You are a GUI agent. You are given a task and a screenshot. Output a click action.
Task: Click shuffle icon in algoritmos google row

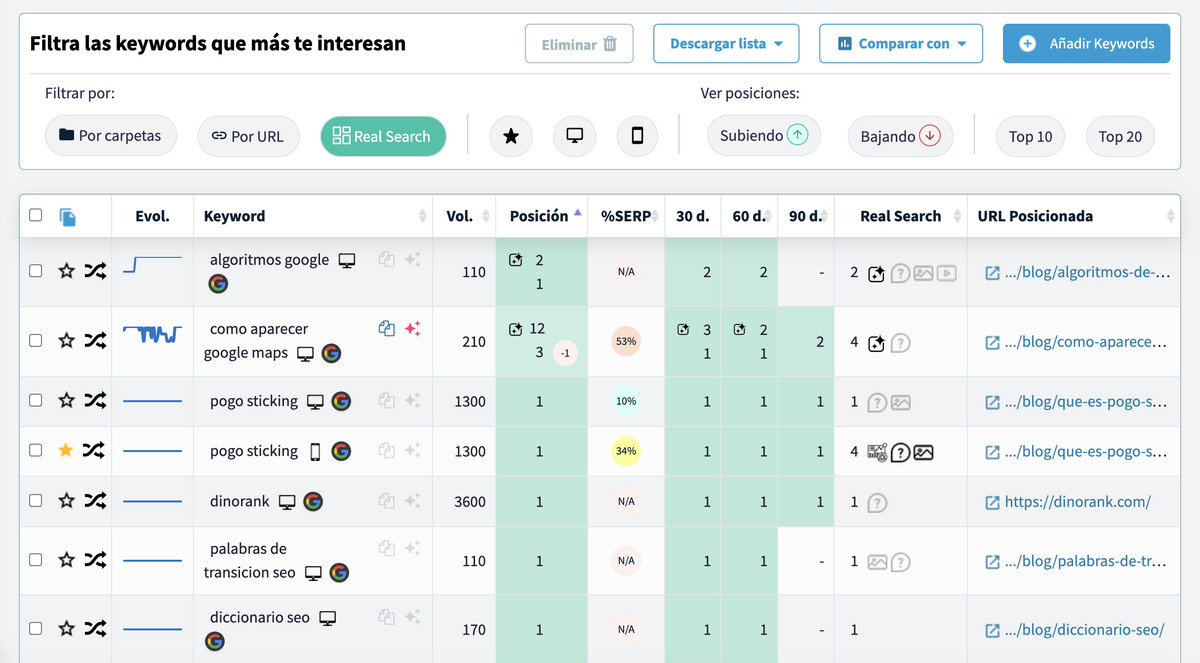pyautogui.click(x=94, y=270)
